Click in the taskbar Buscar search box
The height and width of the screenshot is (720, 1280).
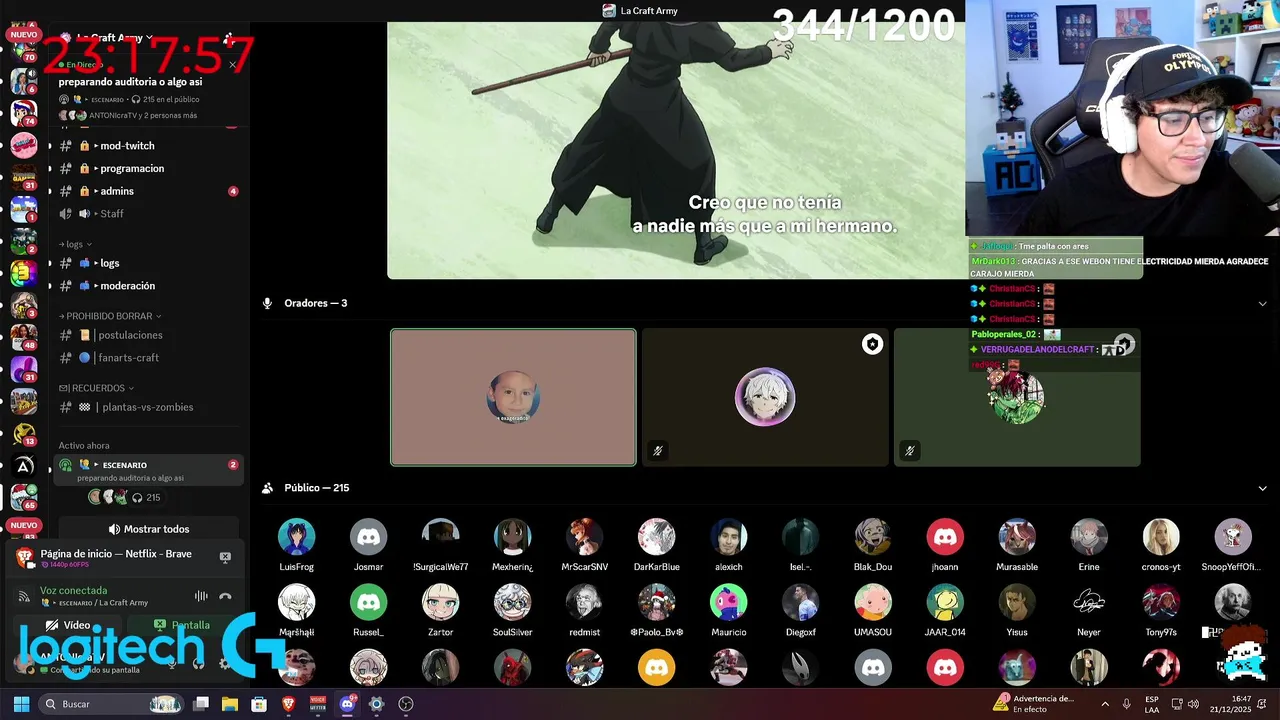113,704
